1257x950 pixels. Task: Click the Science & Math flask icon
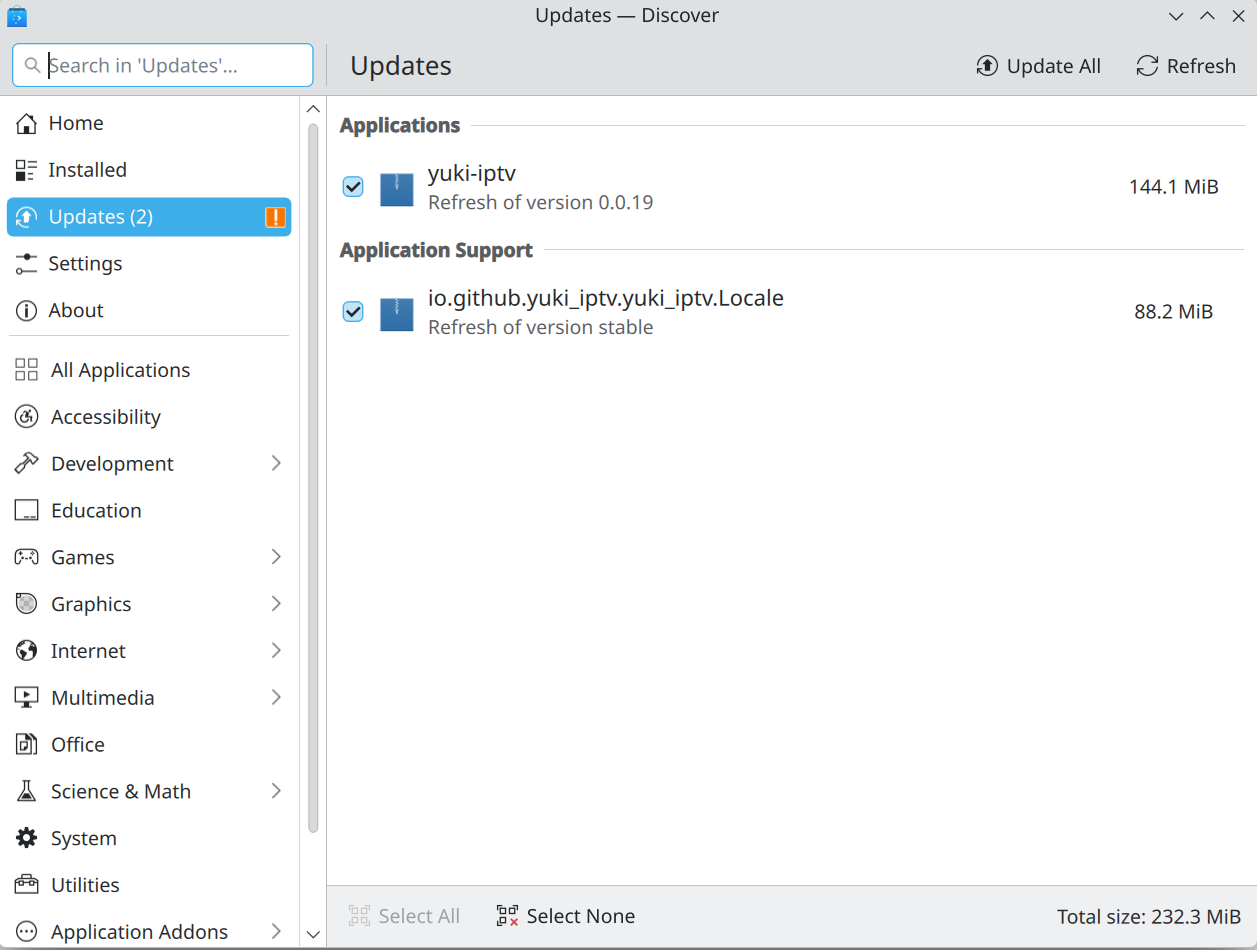click(27, 791)
